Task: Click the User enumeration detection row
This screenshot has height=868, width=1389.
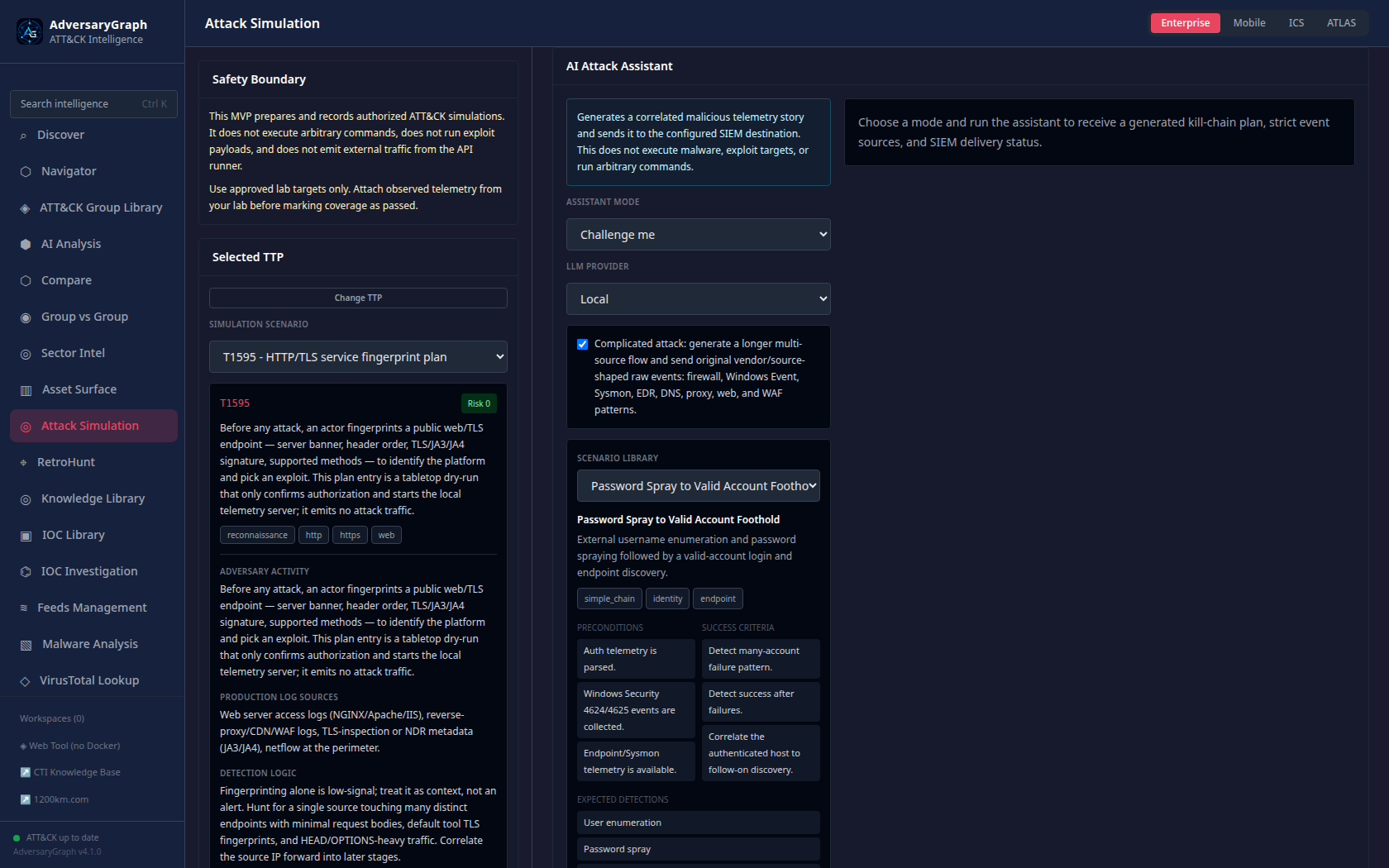Action: pos(699,823)
